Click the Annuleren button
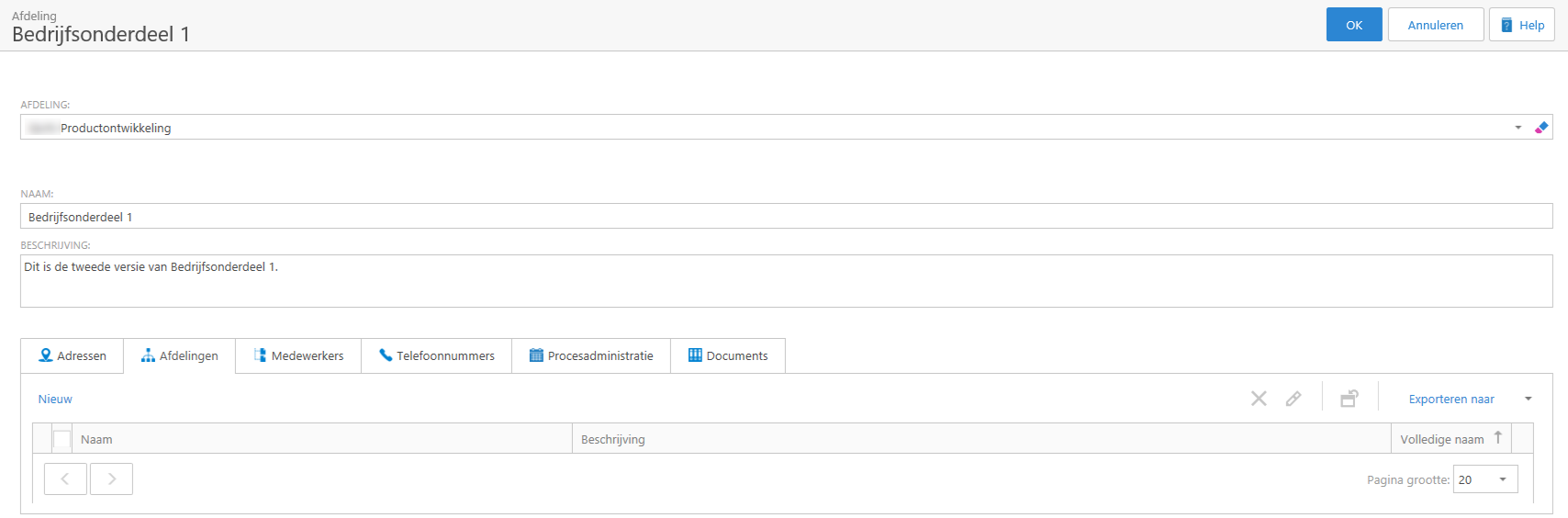 point(1435,25)
